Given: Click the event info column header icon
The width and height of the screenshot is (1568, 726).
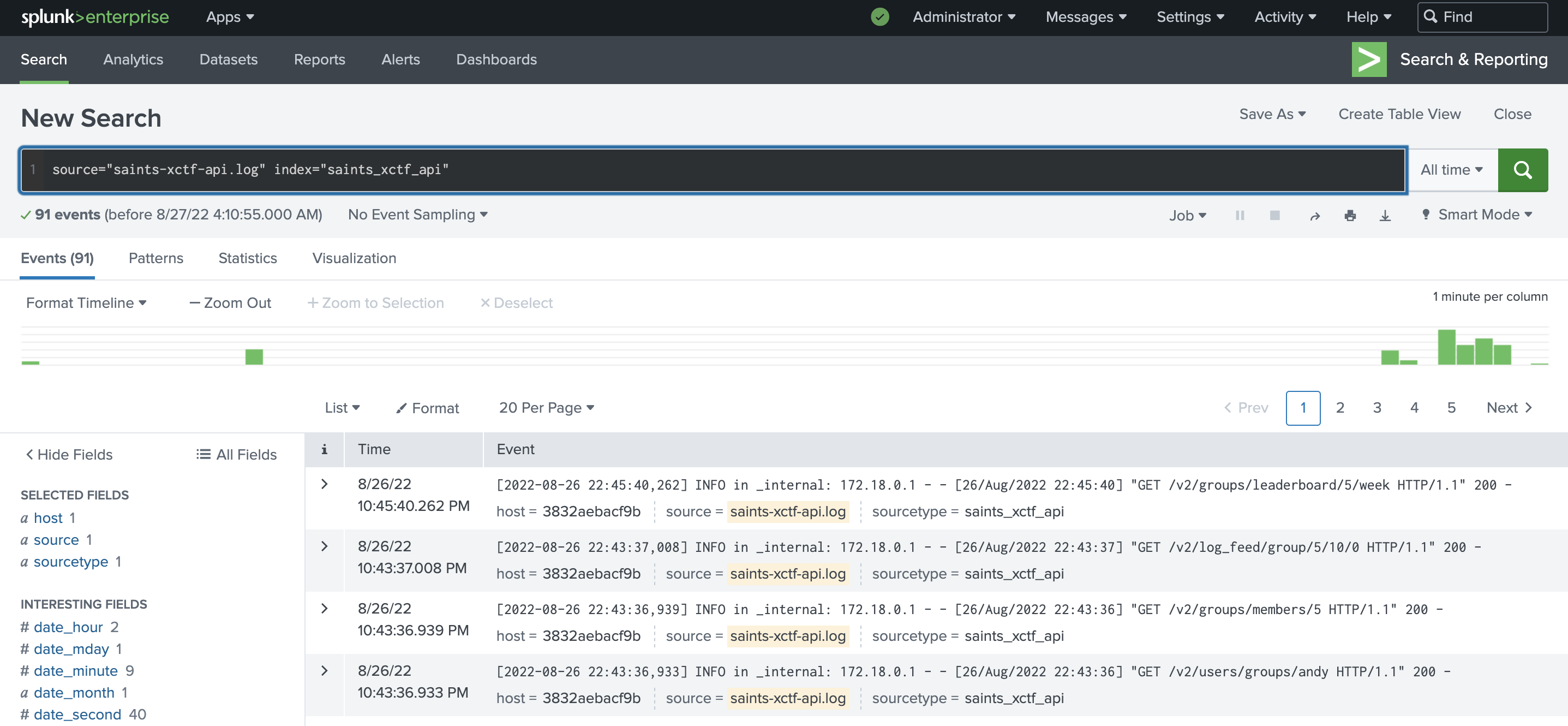Looking at the screenshot, I should pyautogui.click(x=325, y=449).
